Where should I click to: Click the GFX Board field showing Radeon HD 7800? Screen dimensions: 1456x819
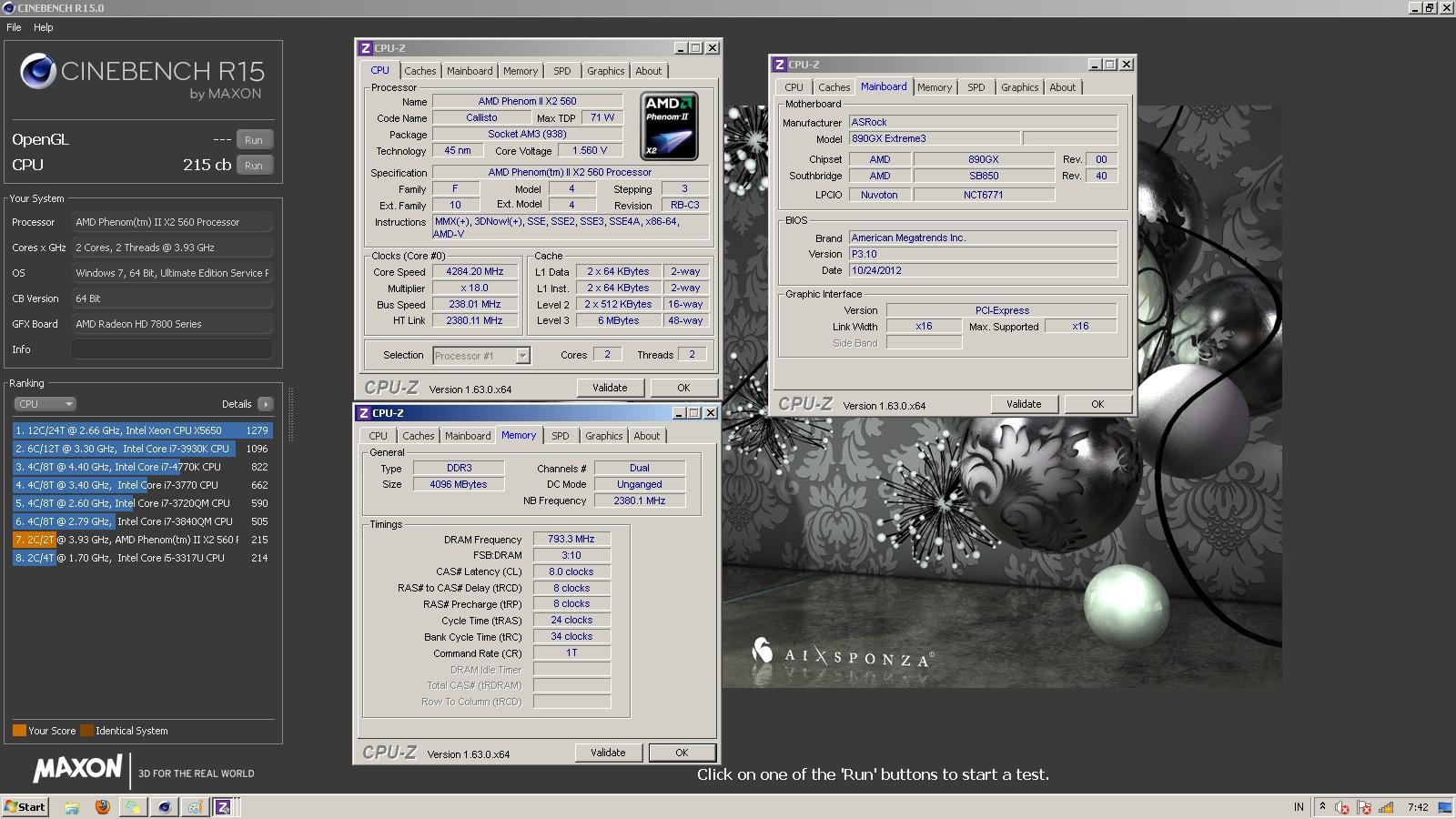pyautogui.click(x=172, y=324)
